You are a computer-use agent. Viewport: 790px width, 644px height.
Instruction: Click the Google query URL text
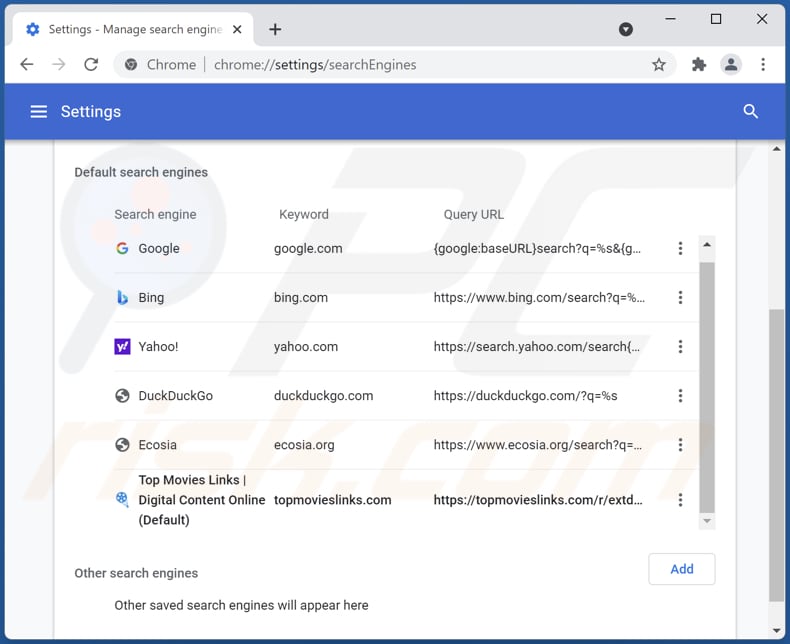[x=537, y=248]
